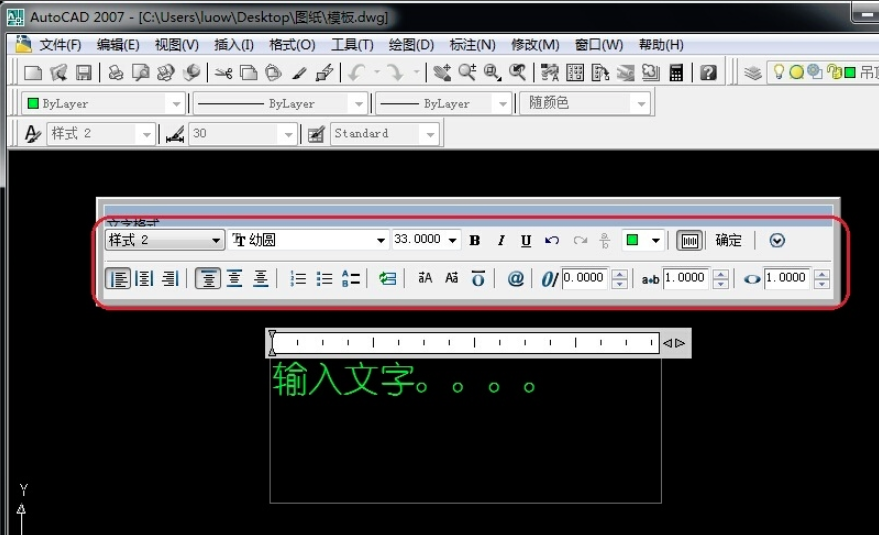Click the oblique angle 0.0000 field
The image size is (879, 535).
click(584, 278)
